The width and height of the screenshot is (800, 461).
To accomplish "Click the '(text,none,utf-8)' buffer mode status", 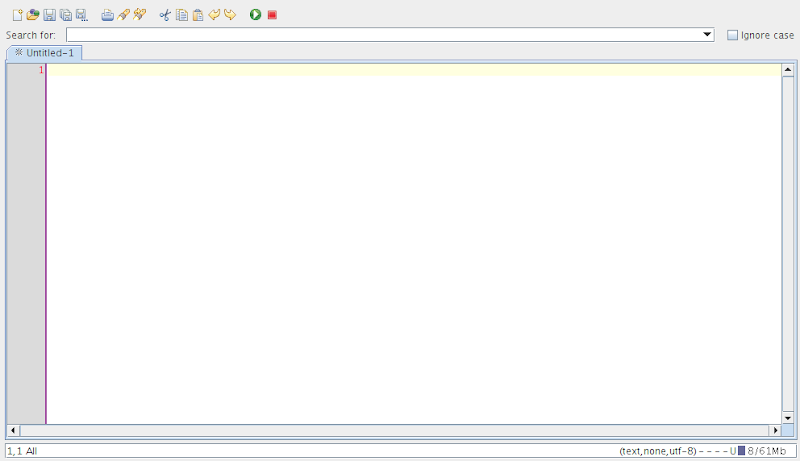I will pyautogui.click(x=658, y=451).
